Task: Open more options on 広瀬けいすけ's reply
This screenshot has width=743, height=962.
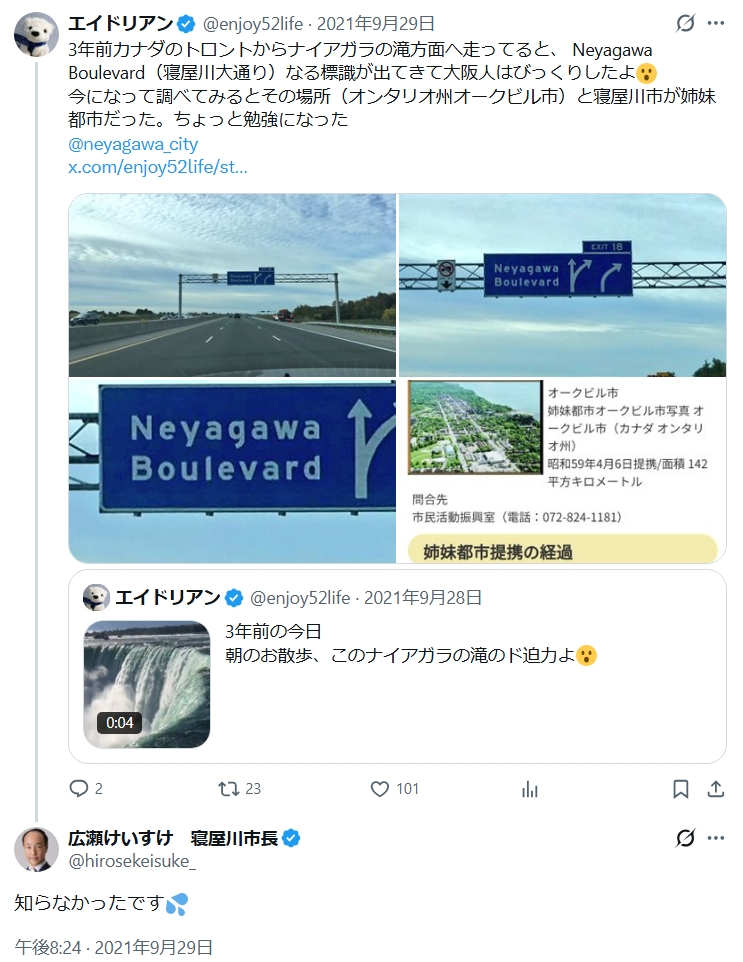Action: [716, 838]
